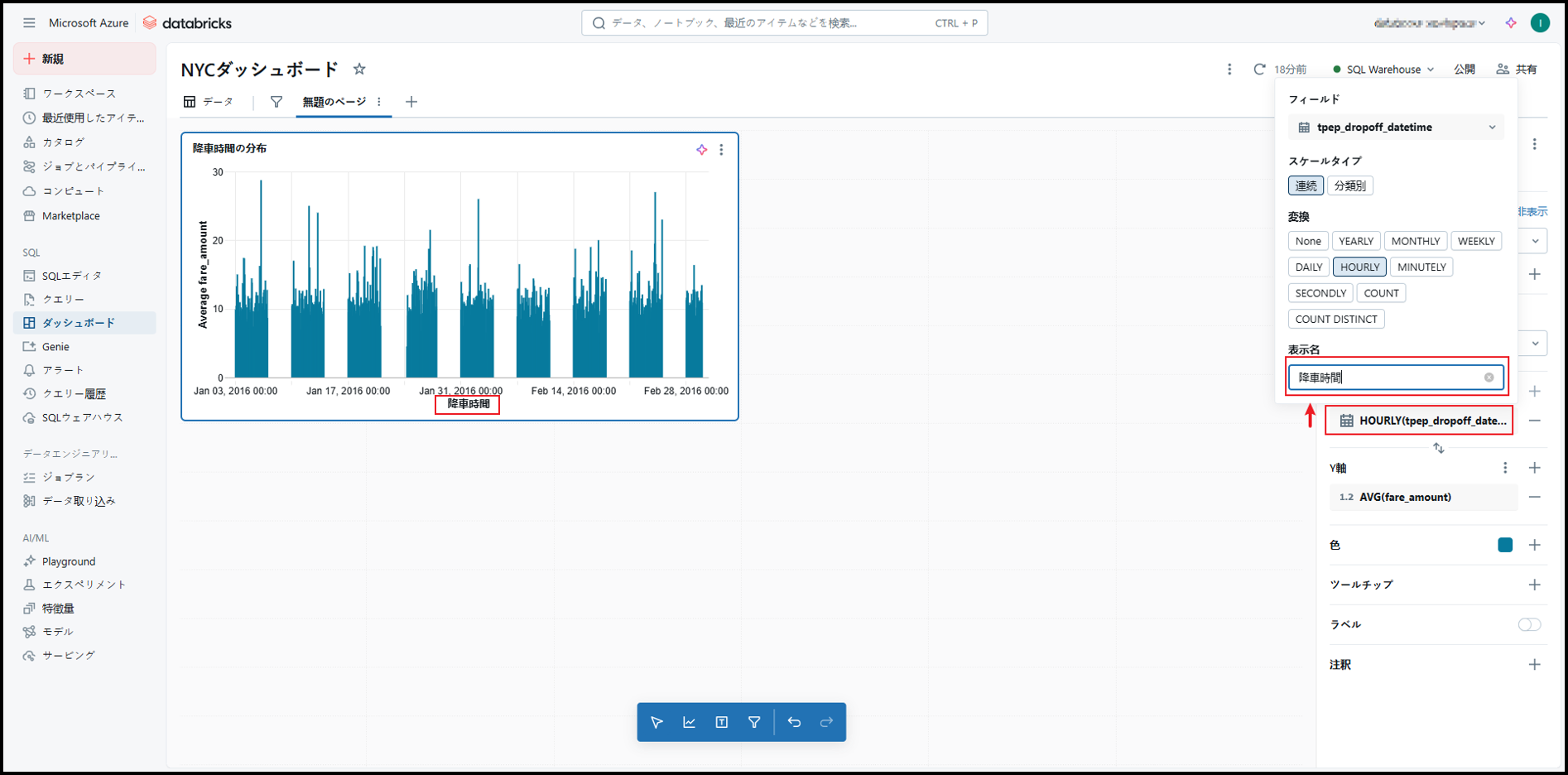The height and width of the screenshot is (775, 1568).
Task: Open SQL Warehouses in the sidebar
Action: pyautogui.click(x=83, y=418)
